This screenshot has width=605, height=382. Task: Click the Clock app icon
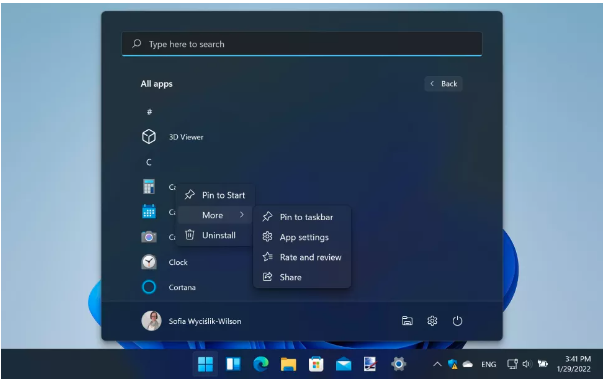coord(149,262)
